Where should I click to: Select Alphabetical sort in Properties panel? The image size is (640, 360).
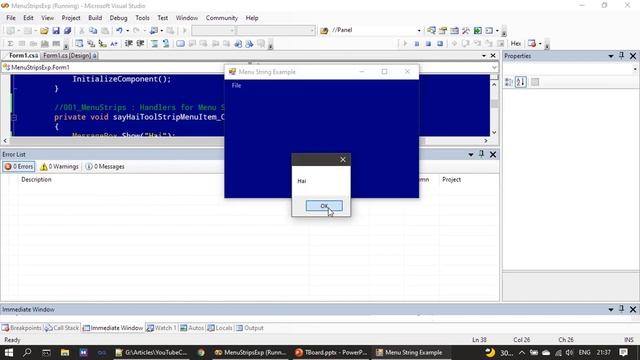(521, 82)
